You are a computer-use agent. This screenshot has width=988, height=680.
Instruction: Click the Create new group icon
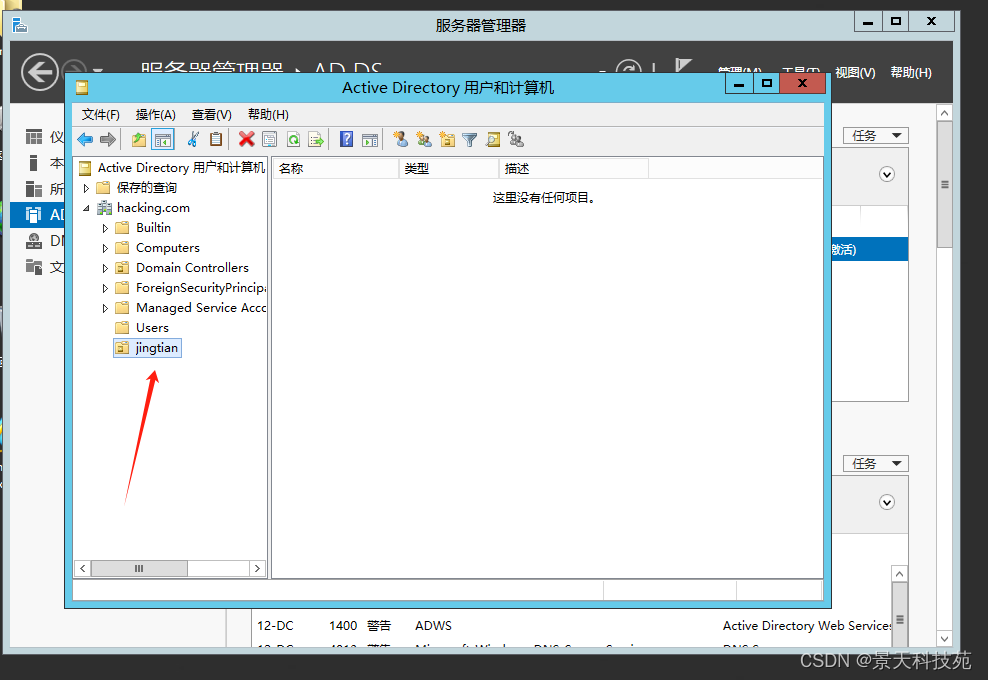click(x=423, y=139)
